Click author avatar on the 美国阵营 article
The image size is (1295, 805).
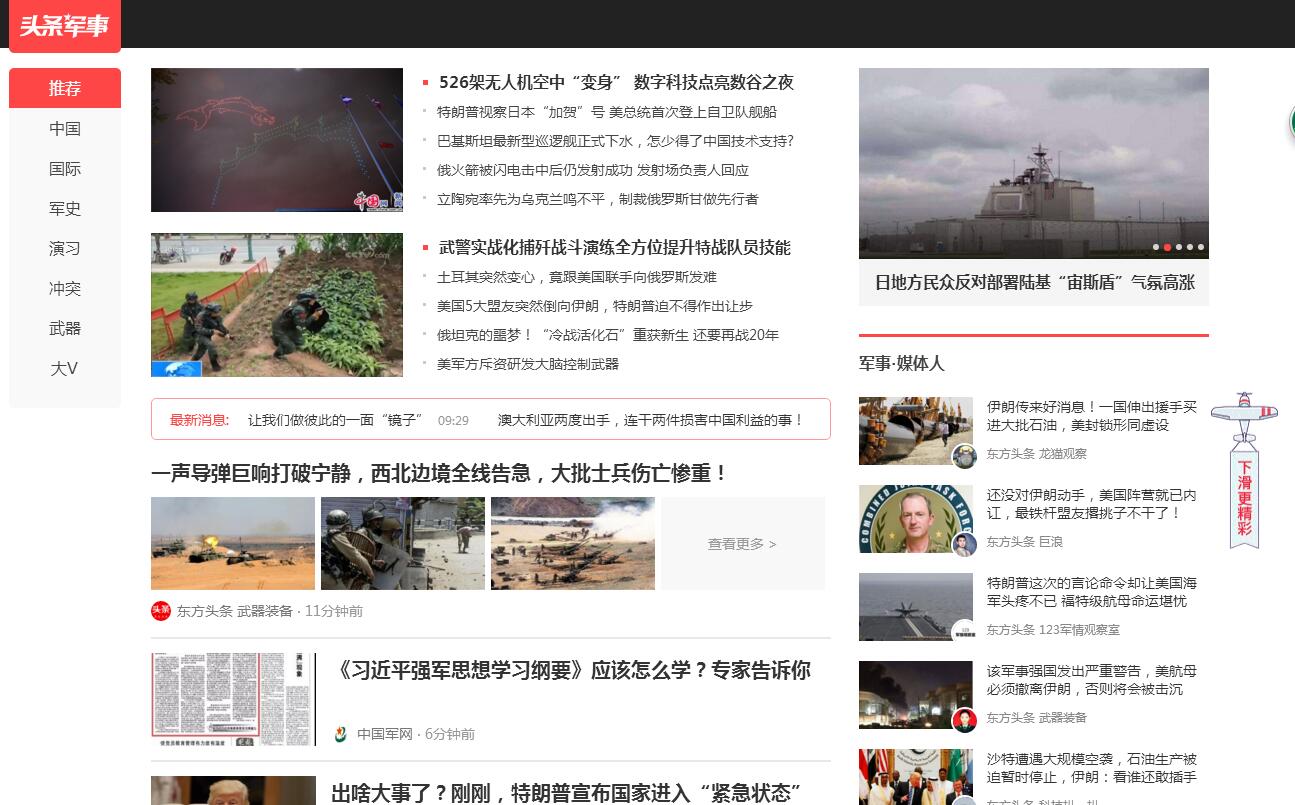(964, 545)
